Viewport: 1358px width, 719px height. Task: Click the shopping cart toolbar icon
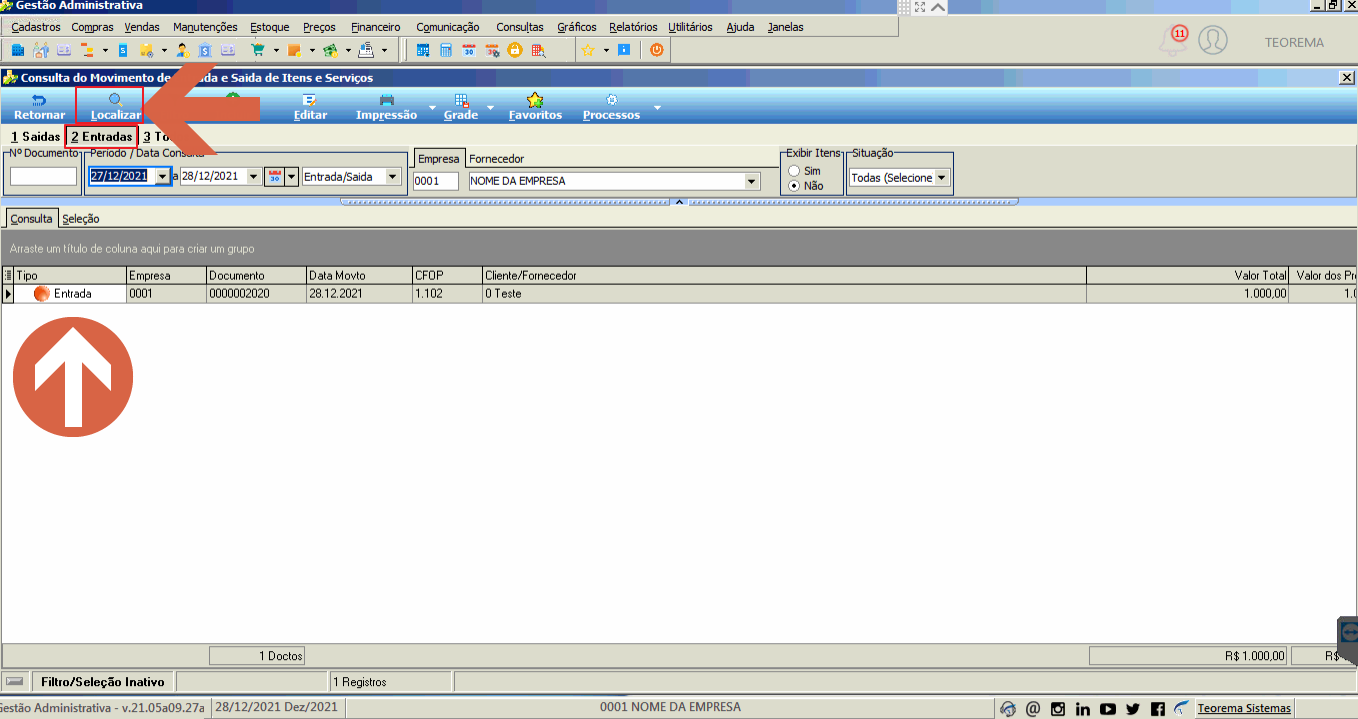[x=258, y=49]
